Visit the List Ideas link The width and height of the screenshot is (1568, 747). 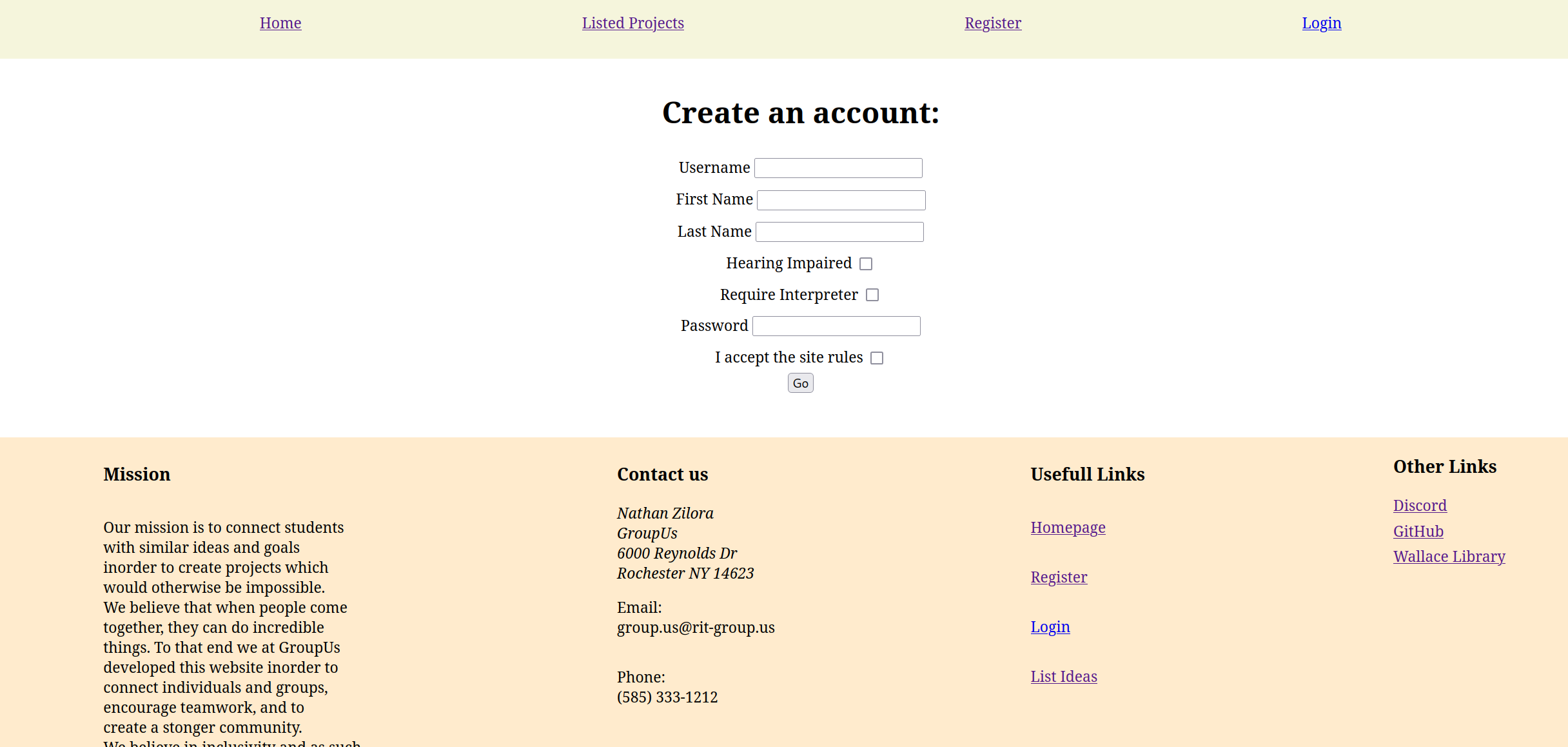1064,677
